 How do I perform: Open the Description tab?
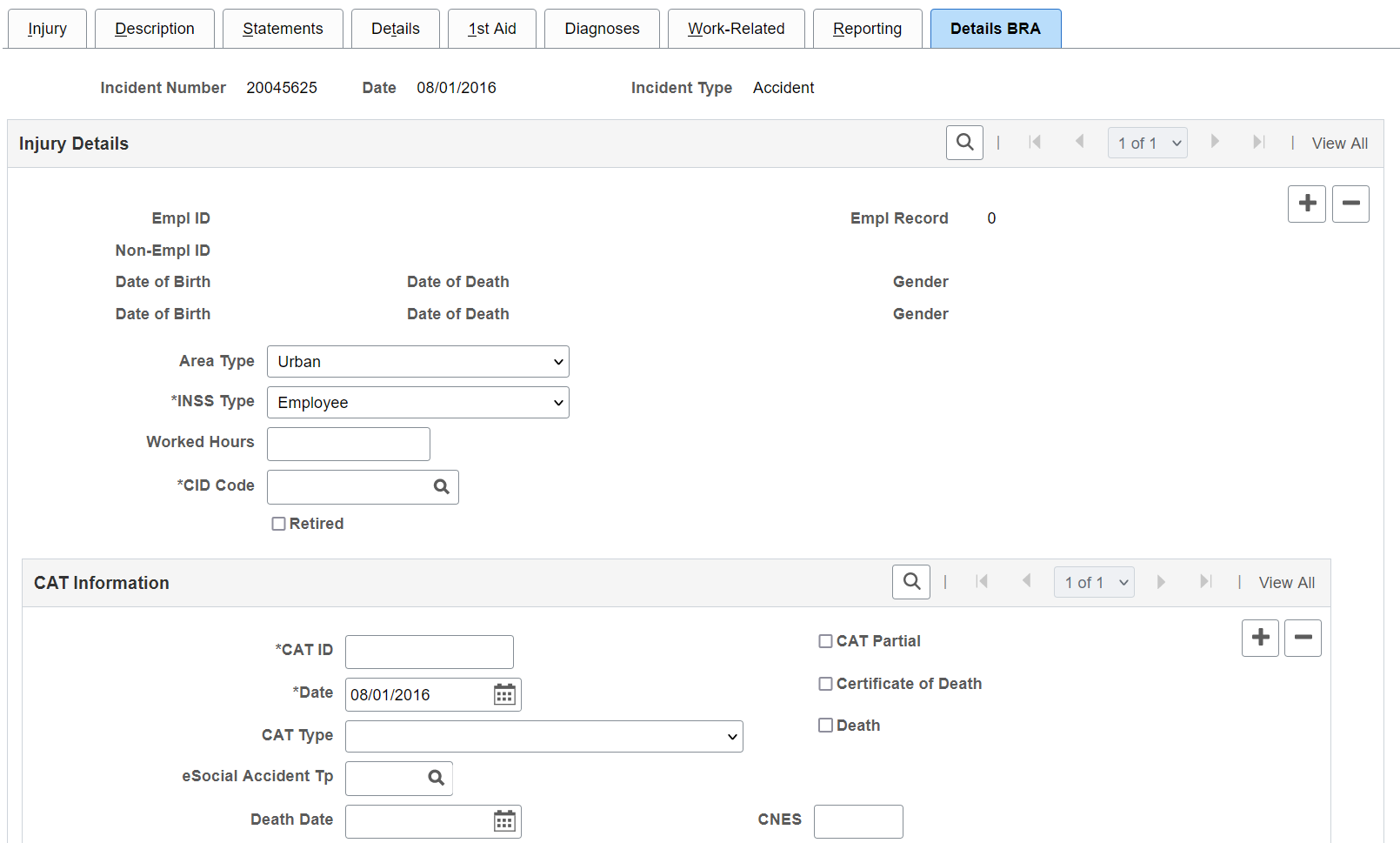pyautogui.click(x=155, y=29)
